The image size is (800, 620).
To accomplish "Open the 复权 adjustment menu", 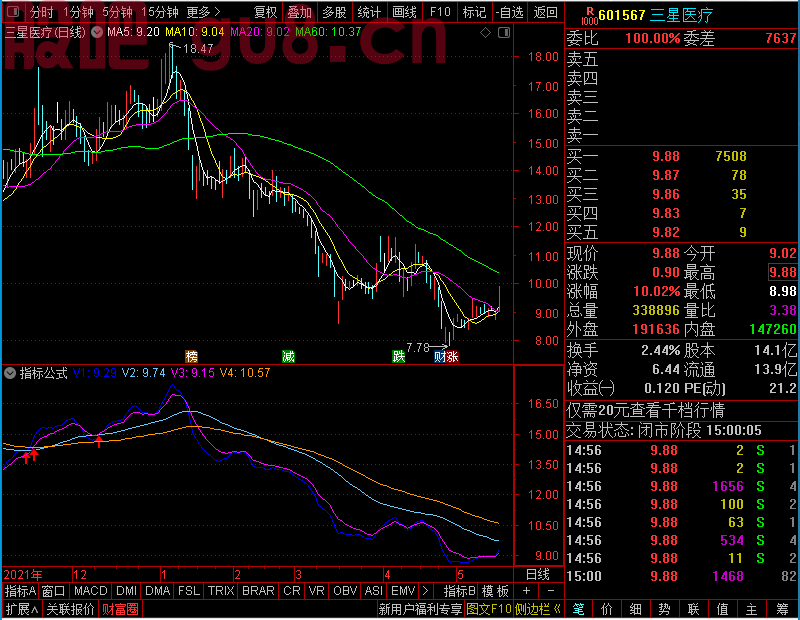I will 265,12.
